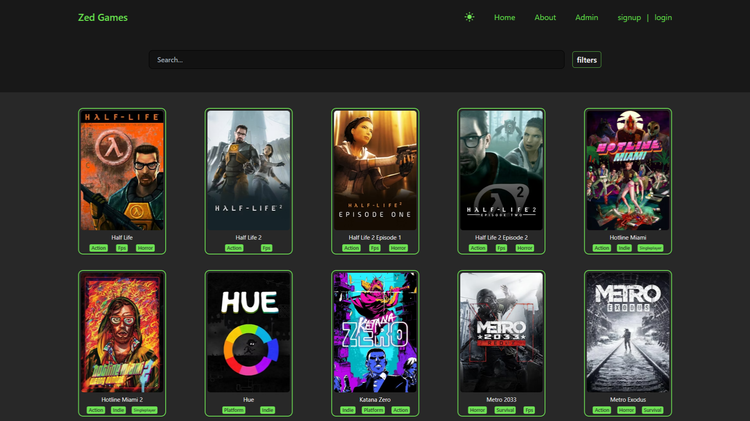Click the signup link
750x421 pixels.
tap(629, 17)
